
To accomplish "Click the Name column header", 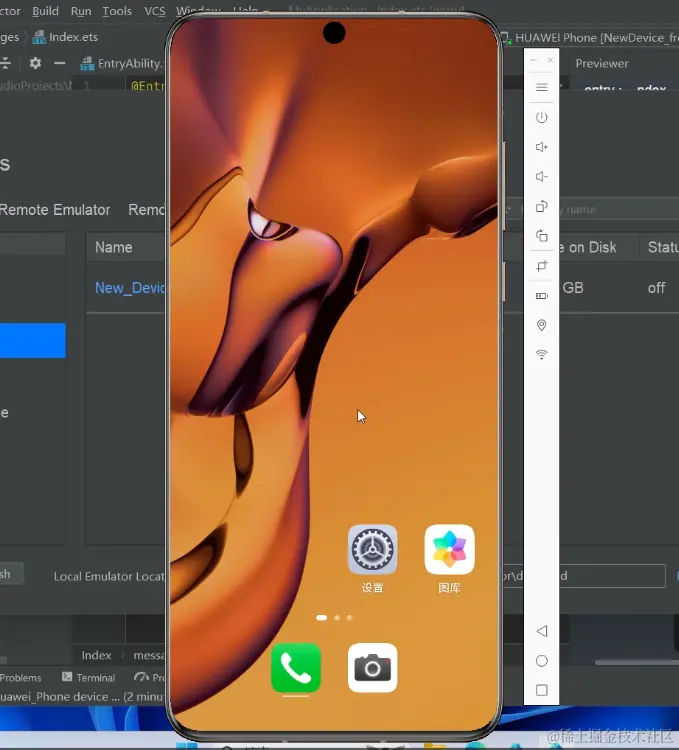I will tap(113, 247).
